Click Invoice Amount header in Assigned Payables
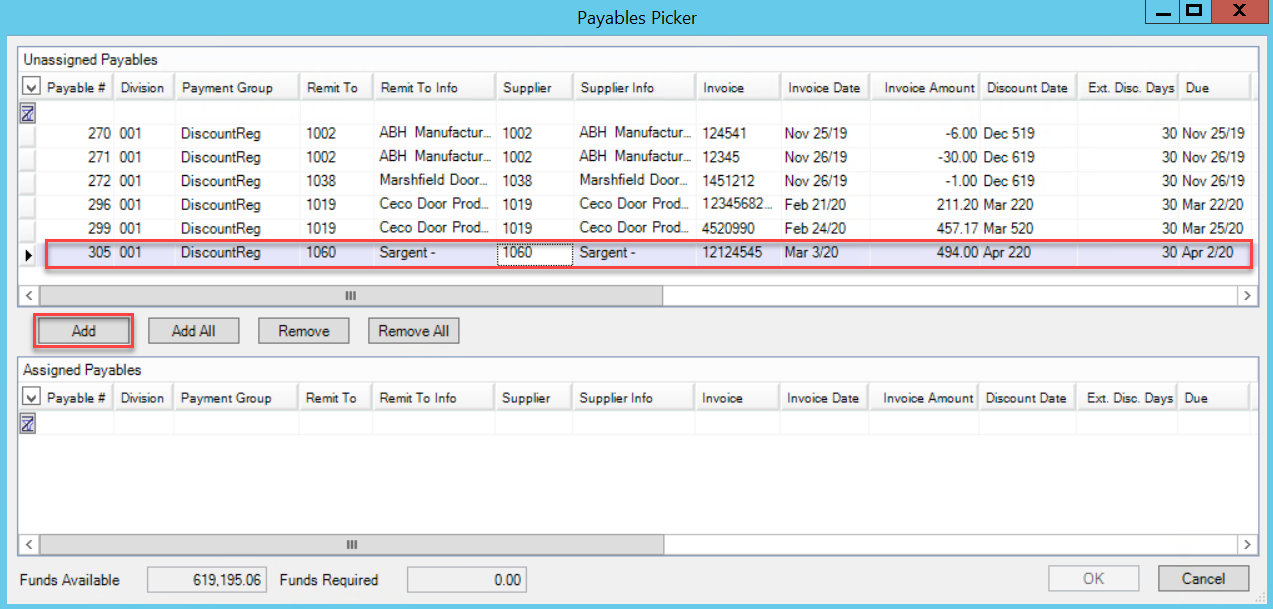The image size is (1273, 609). coord(925,397)
